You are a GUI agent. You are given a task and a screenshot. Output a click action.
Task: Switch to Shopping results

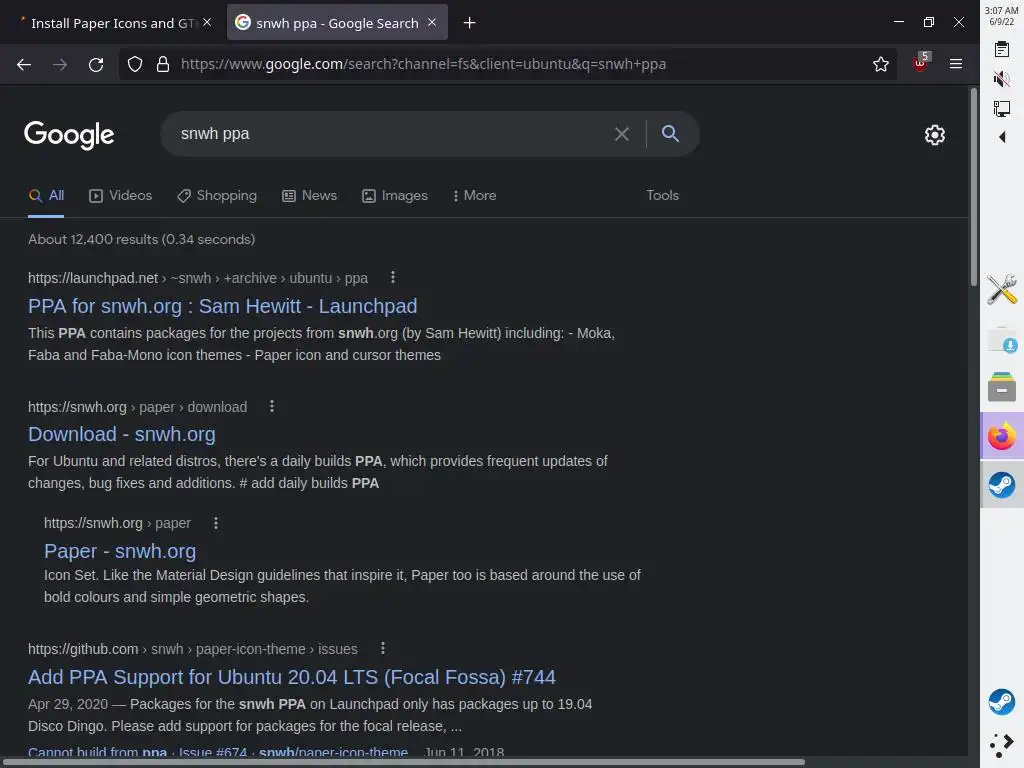point(217,195)
